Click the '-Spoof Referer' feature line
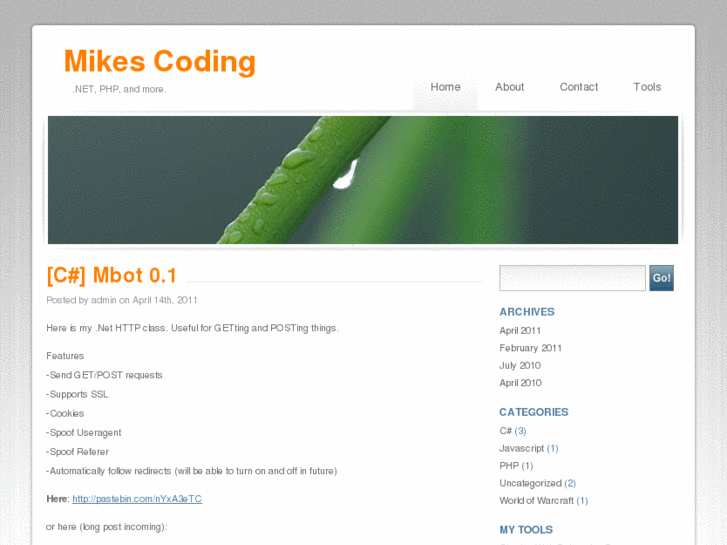Screen dimensions: 727x545 (77, 452)
